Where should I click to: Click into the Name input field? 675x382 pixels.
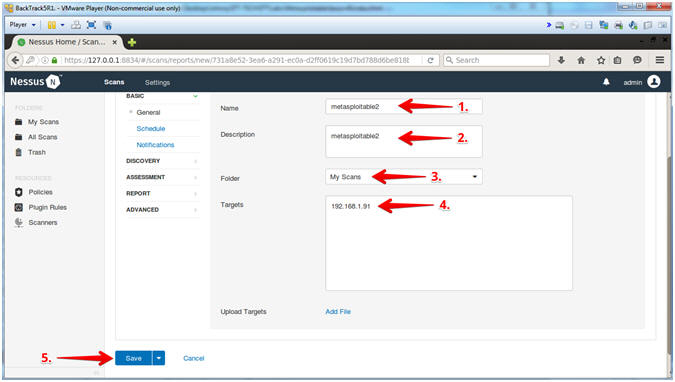(x=404, y=107)
